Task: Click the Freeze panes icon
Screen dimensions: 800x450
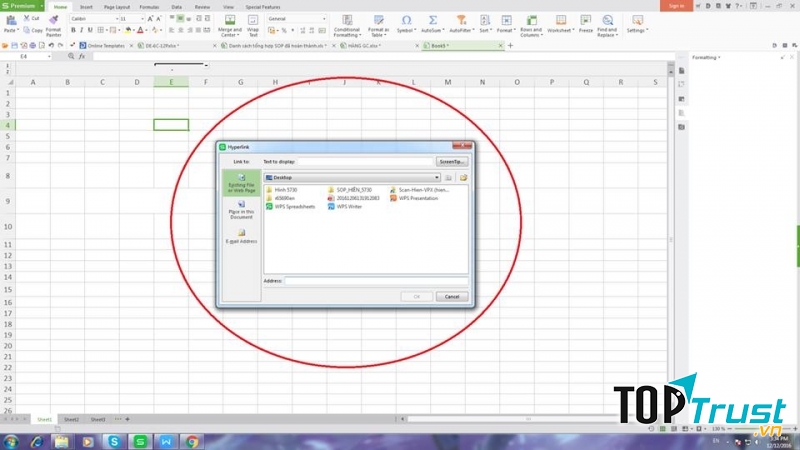Action: pyautogui.click(x=585, y=23)
